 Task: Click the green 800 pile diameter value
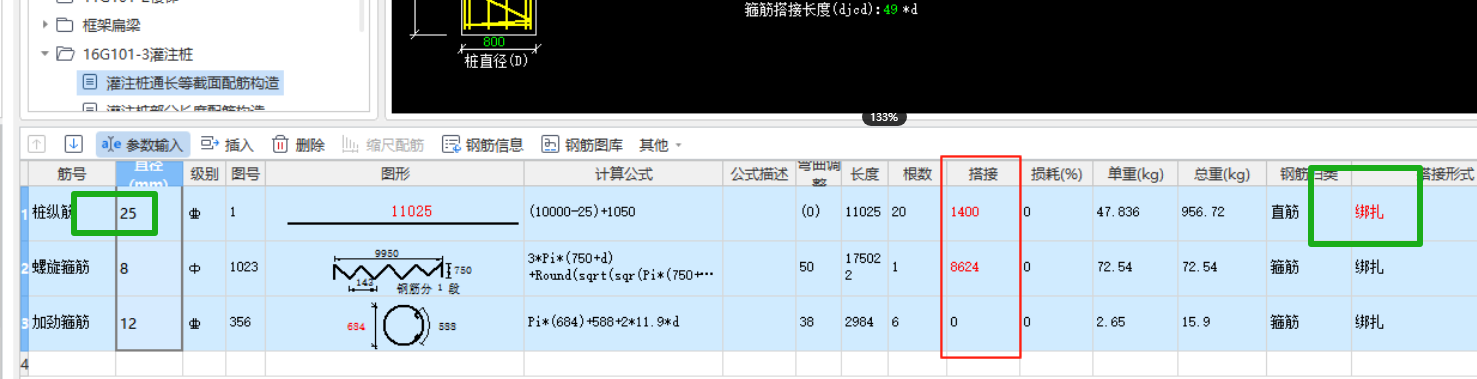[x=493, y=41]
